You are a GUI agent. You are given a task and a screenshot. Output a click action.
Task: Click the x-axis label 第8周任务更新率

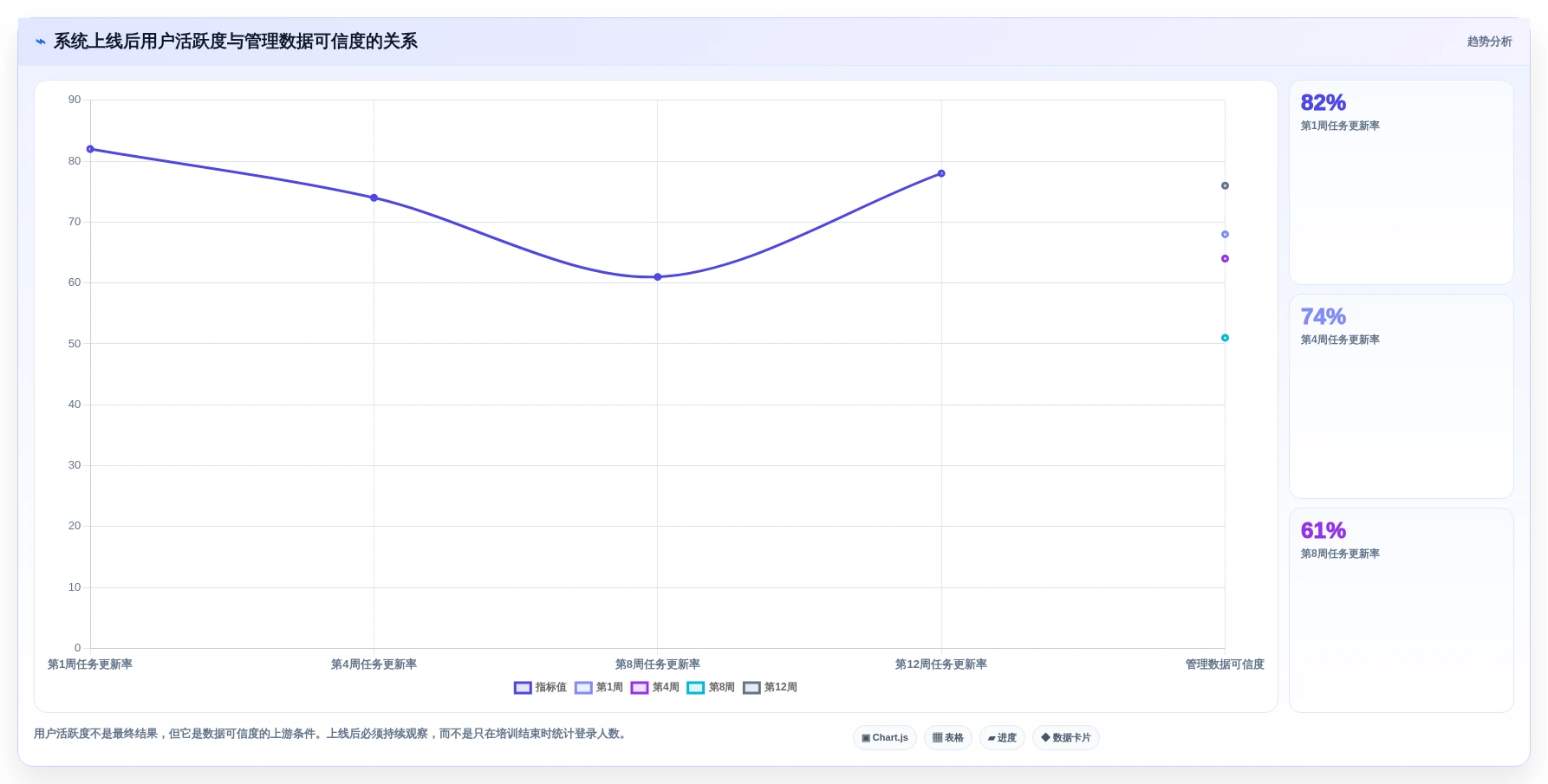coord(658,664)
